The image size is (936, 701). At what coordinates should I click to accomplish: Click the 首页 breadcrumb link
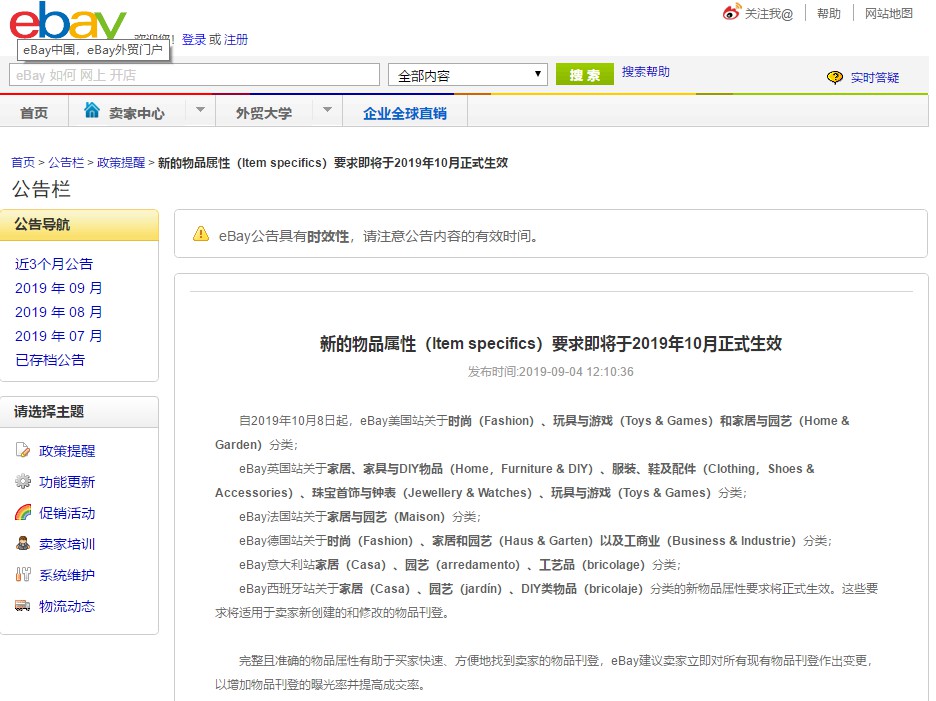coord(23,162)
